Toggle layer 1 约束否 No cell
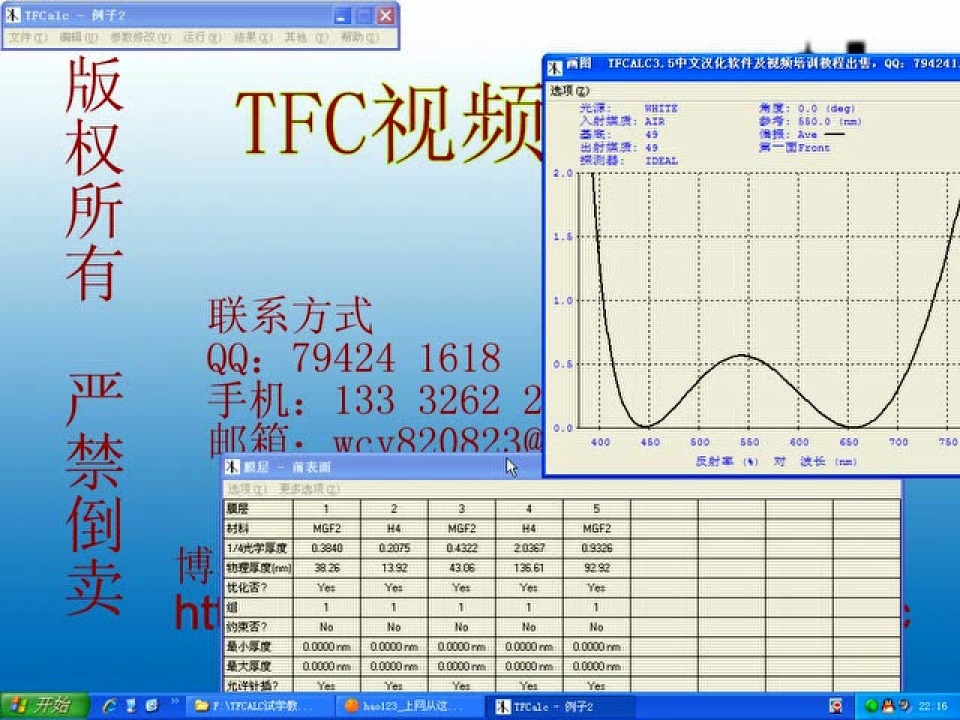960x720 pixels. click(x=327, y=627)
